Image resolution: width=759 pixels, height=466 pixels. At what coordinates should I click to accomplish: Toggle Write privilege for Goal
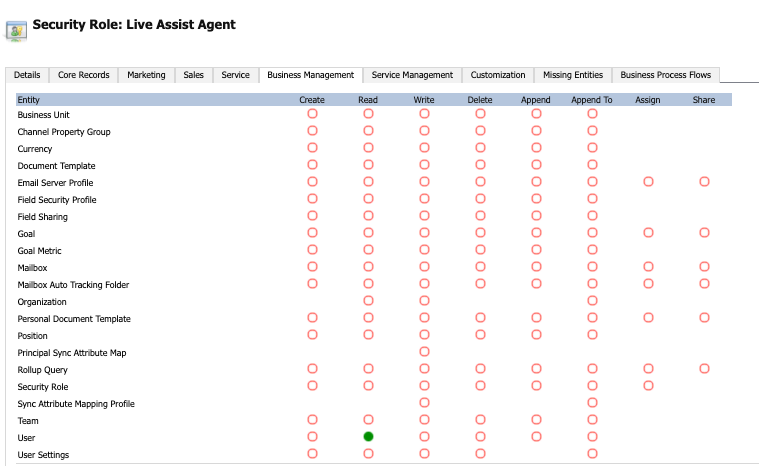pyautogui.click(x=425, y=232)
